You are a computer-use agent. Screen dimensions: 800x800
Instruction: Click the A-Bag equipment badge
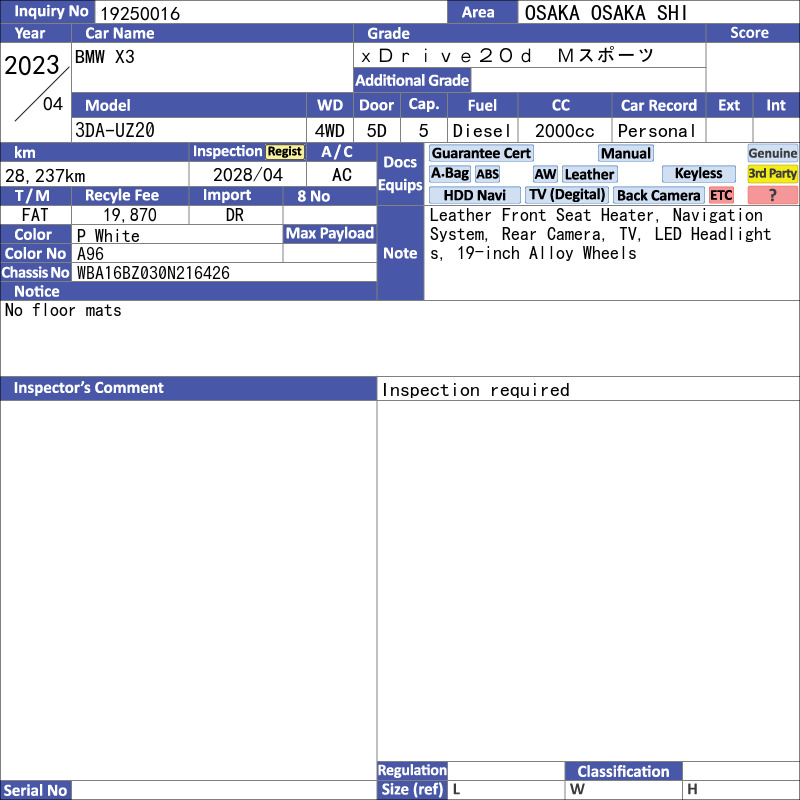tap(449, 174)
